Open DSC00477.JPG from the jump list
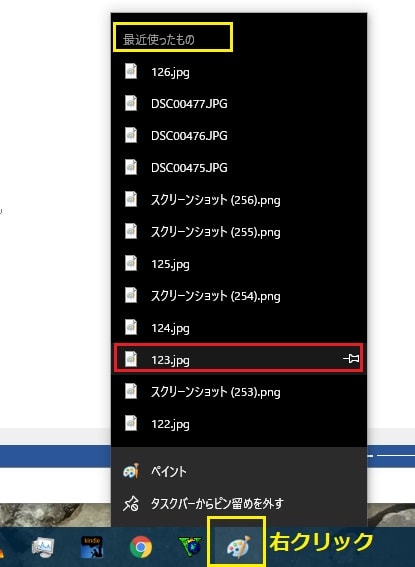 (239, 103)
